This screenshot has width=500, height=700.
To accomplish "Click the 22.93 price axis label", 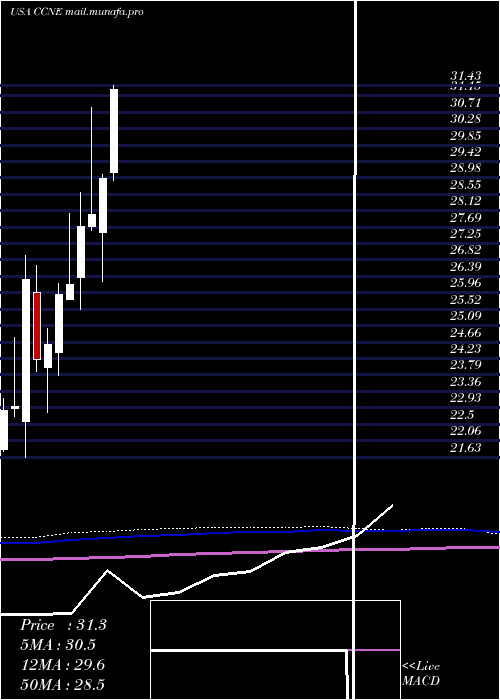I will (x=466, y=398).
